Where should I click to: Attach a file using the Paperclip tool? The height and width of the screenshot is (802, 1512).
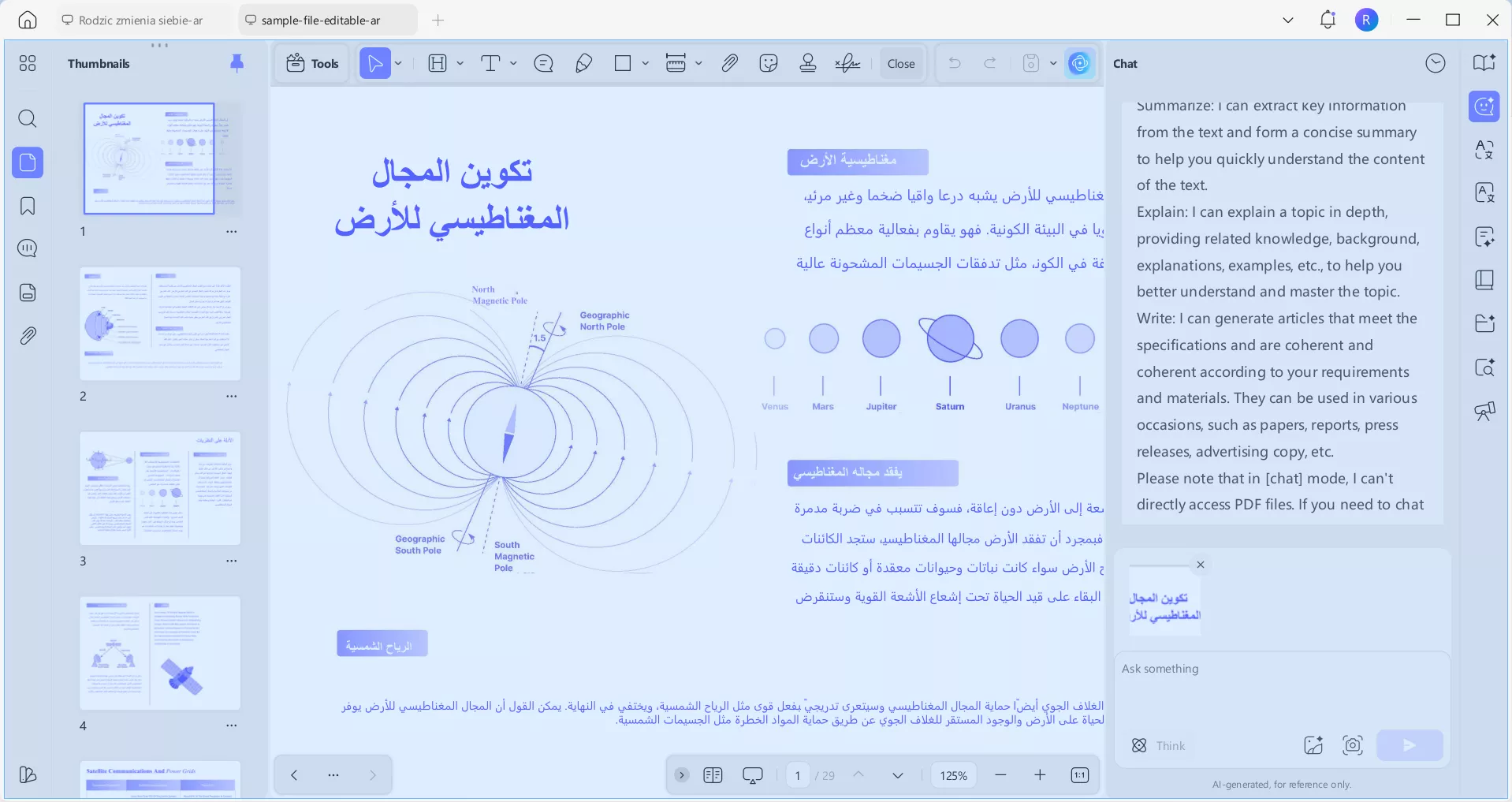pyautogui.click(x=729, y=63)
